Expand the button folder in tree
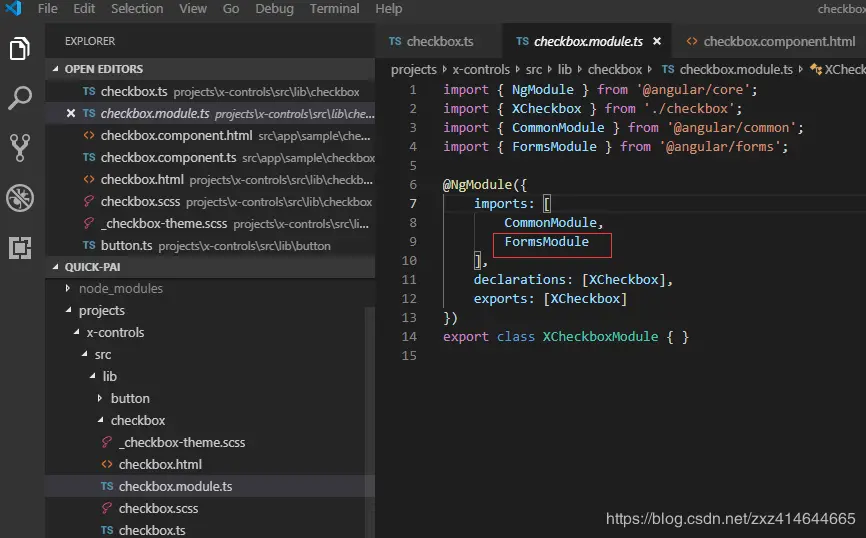Image resolution: width=866 pixels, height=538 pixels. [99, 398]
